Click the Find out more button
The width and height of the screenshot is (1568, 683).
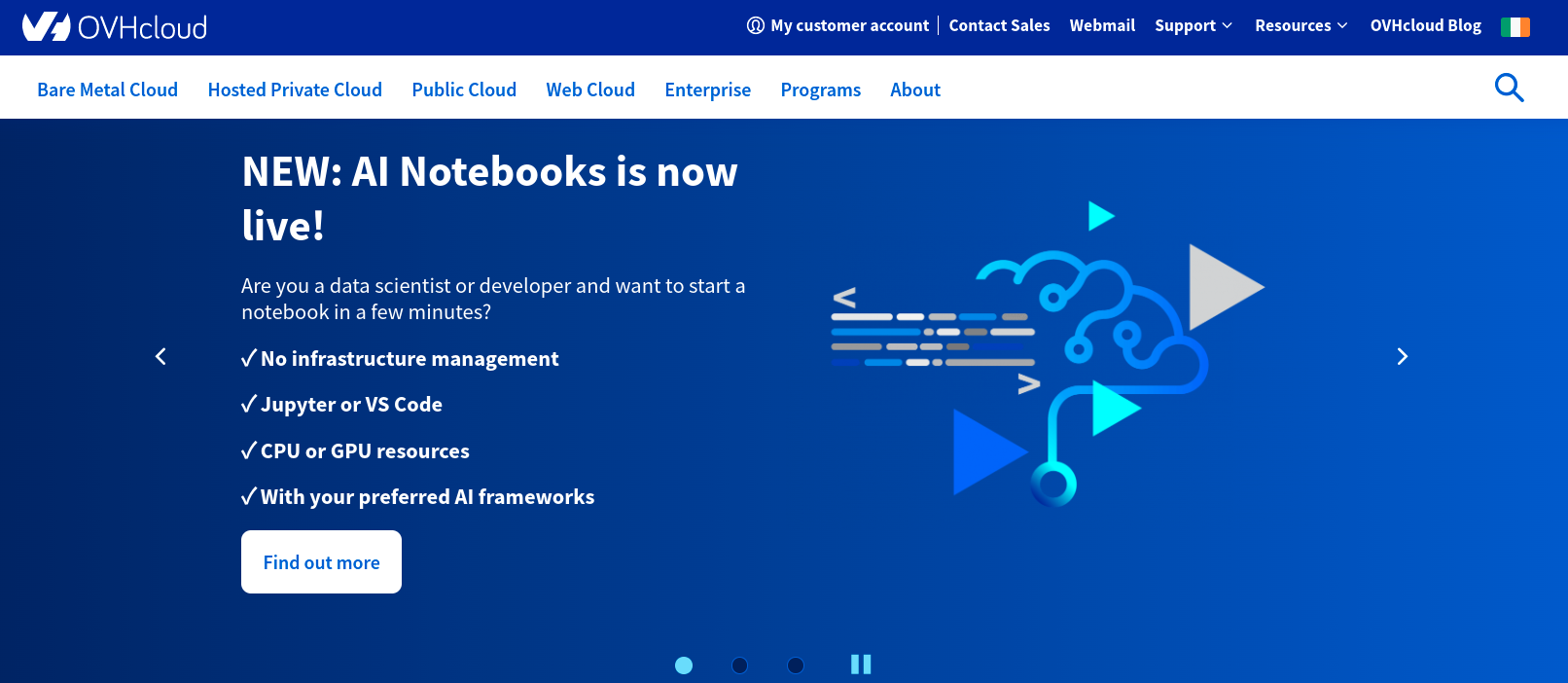click(321, 562)
